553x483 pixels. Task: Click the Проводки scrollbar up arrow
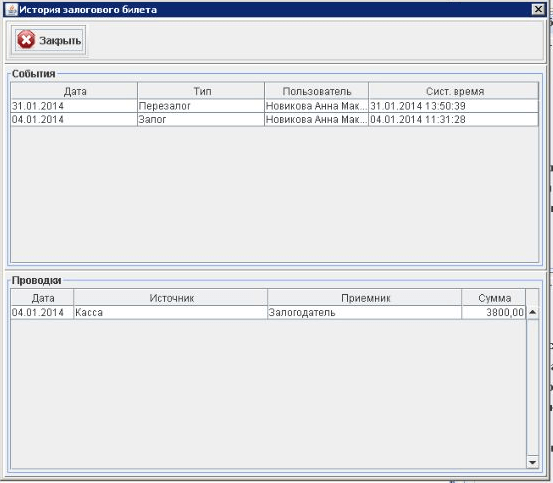(532, 312)
